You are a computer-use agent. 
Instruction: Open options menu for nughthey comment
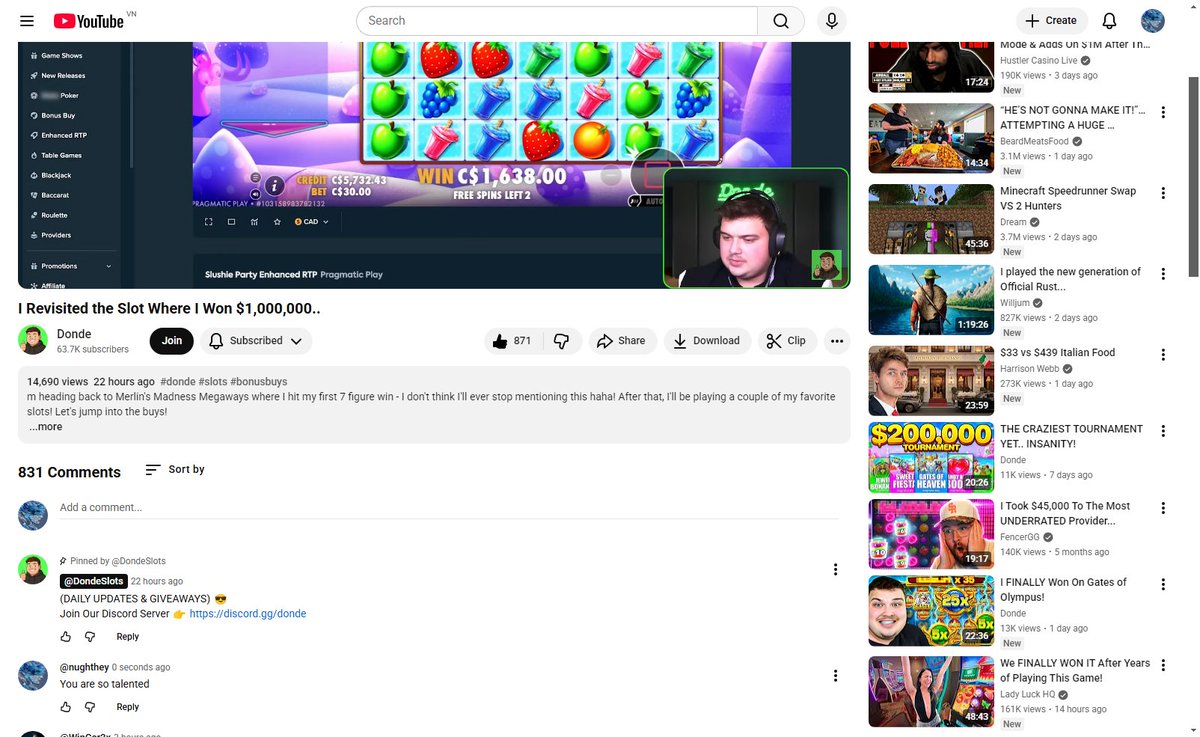point(836,676)
